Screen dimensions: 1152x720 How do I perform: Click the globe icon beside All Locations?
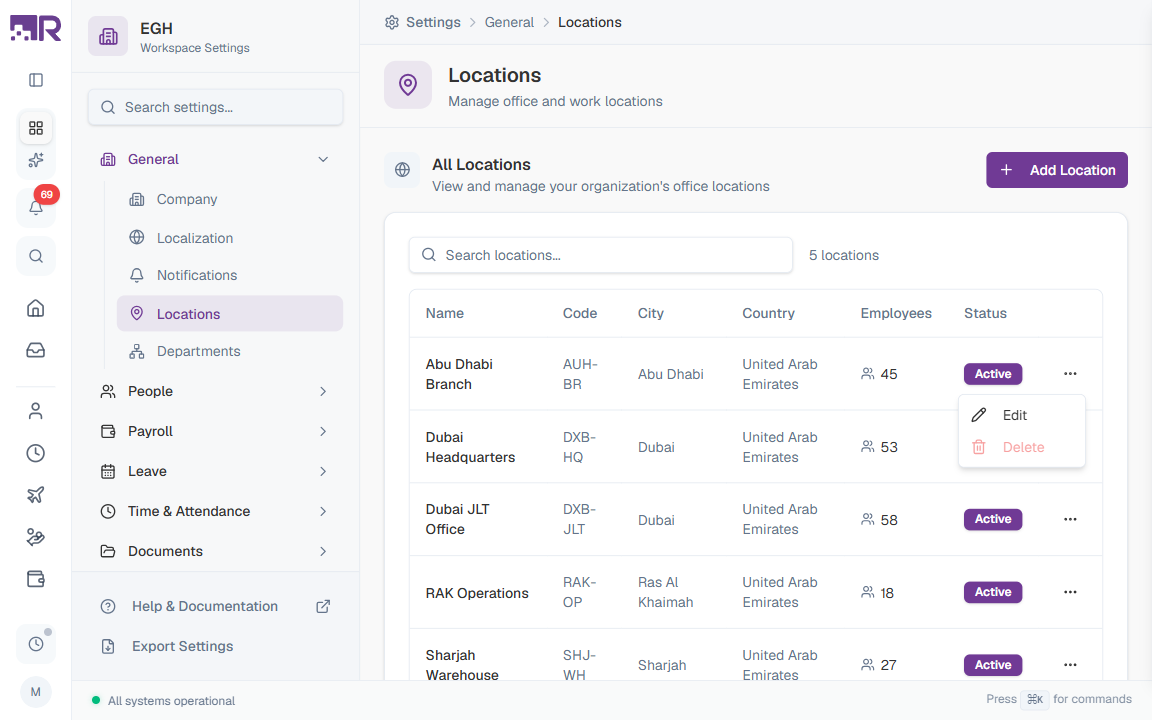[402, 170]
